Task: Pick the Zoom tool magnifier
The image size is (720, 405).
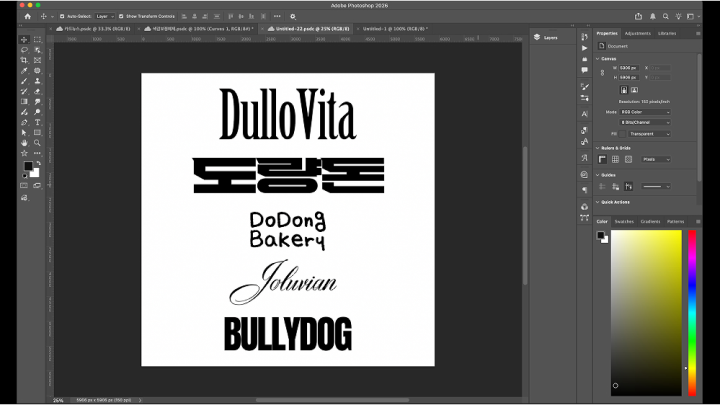Action: pos(37,143)
